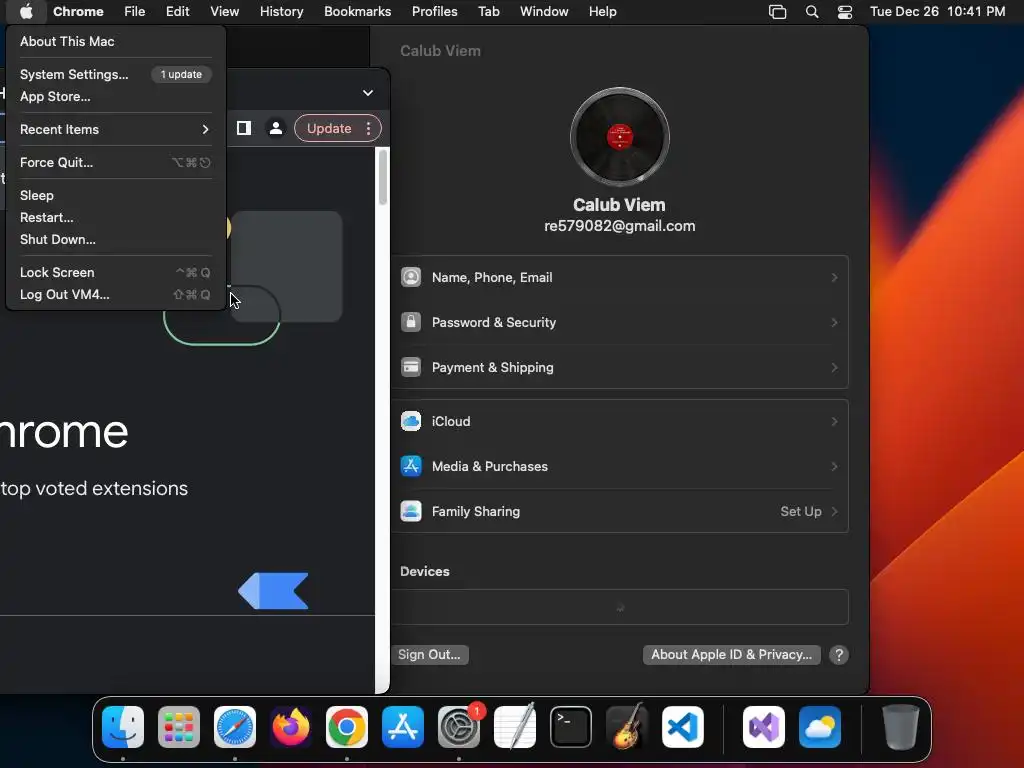
Task: Choose System Settings from Apple menu
Action: pos(115,74)
